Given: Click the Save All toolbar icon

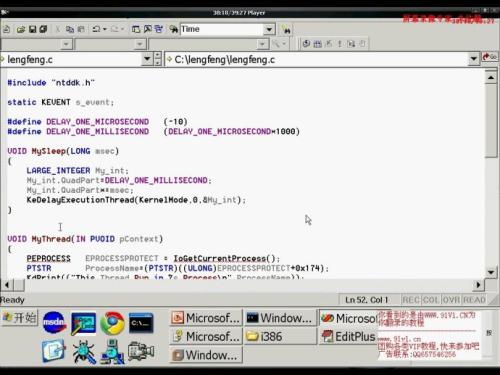Looking at the screenshot, I should click(x=43, y=29).
